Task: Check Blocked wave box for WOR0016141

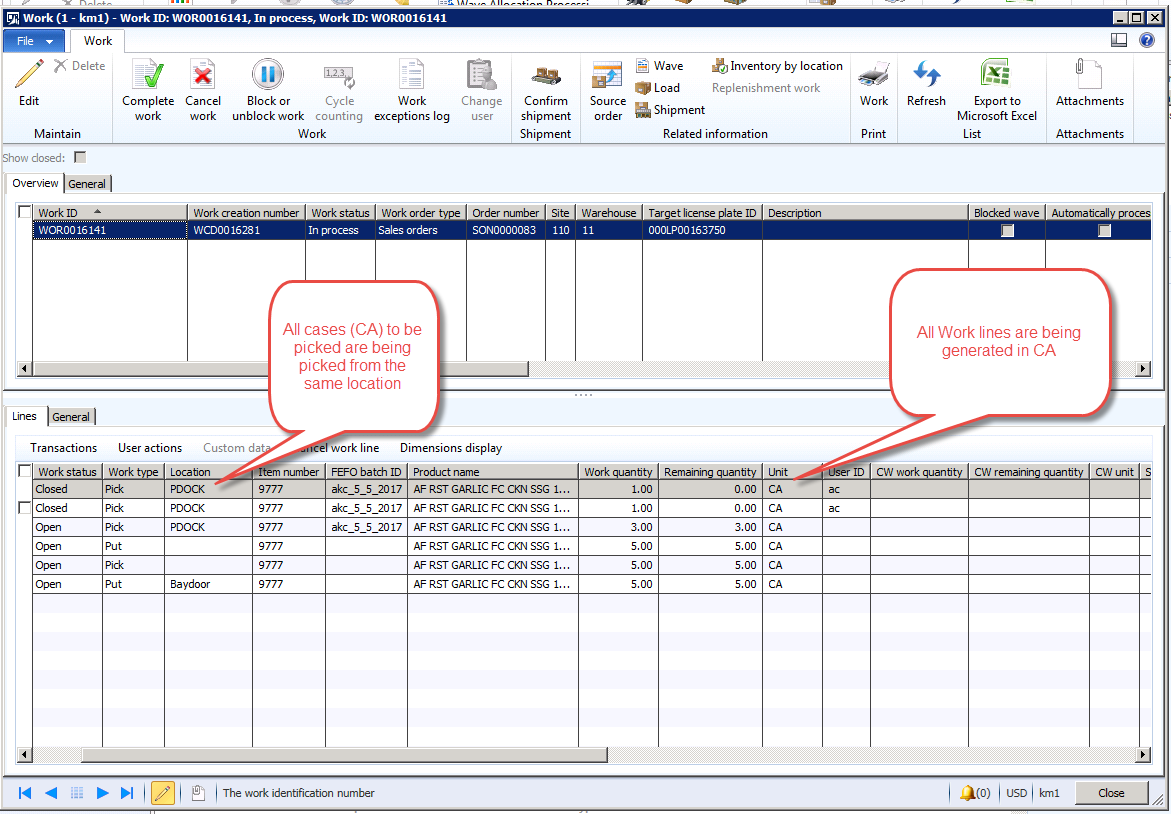Action: (1008, 230)
